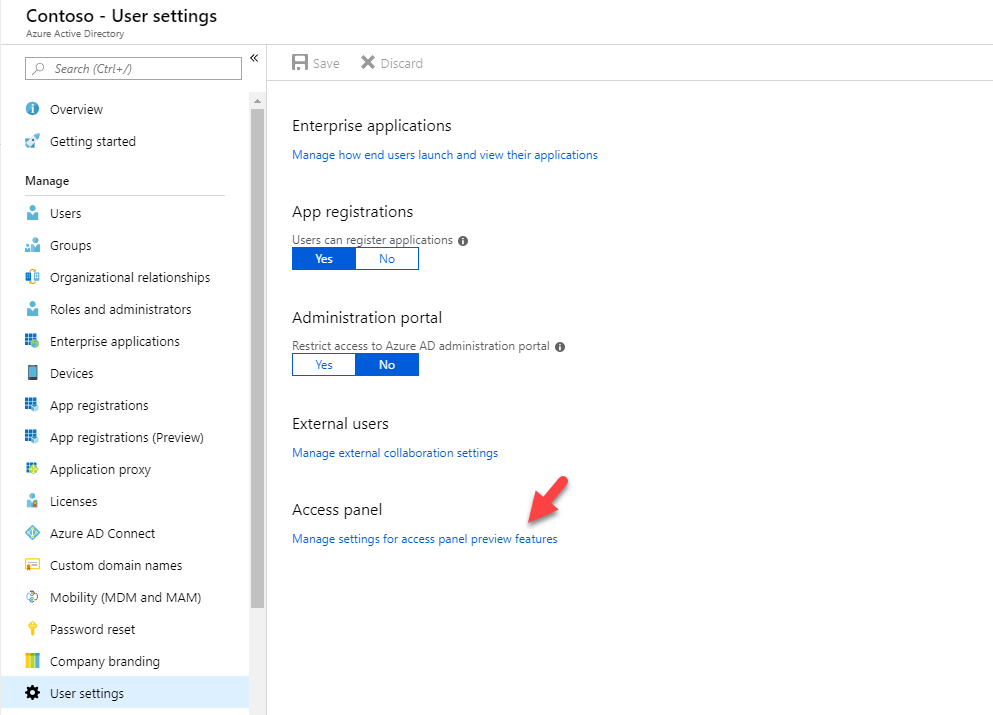Image resolution: width=993 pixels, height=715 pixels.
Task: Collapse the sidebar with the double chevron
Action: point(254,58)
